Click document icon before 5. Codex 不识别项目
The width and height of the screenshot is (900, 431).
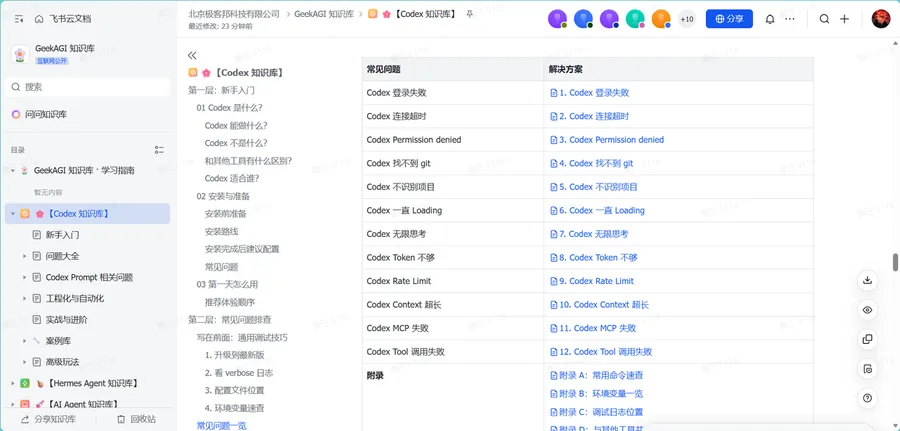coord(554,187)
